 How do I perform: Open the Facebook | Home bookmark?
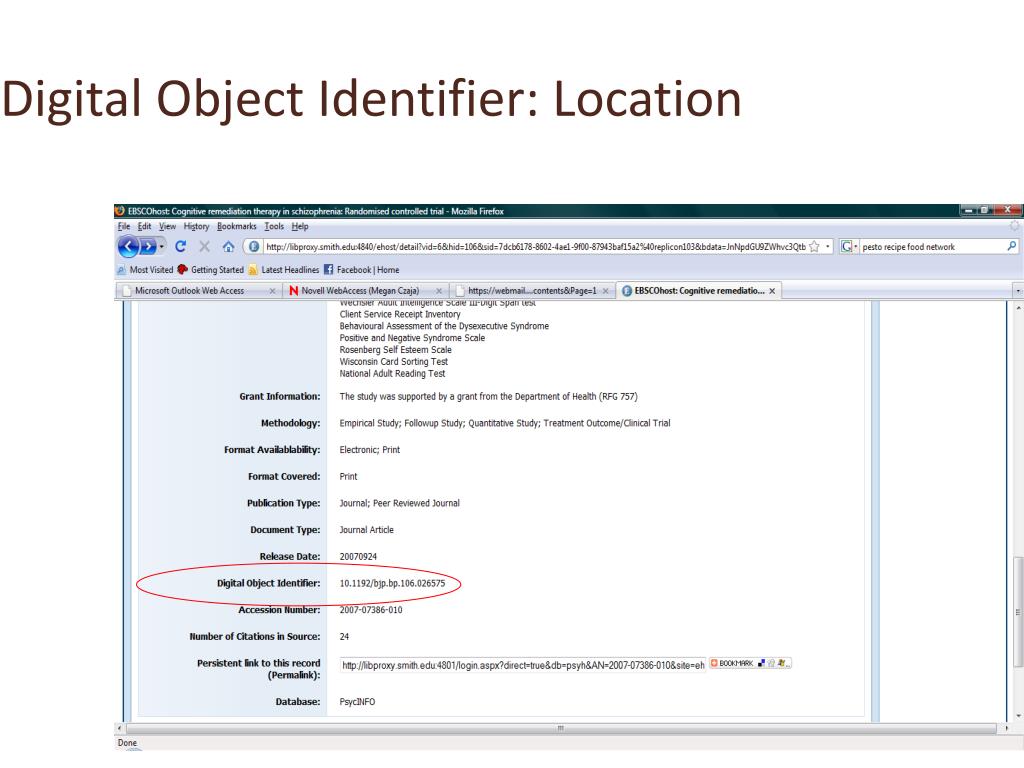click(x=361, y=270)
